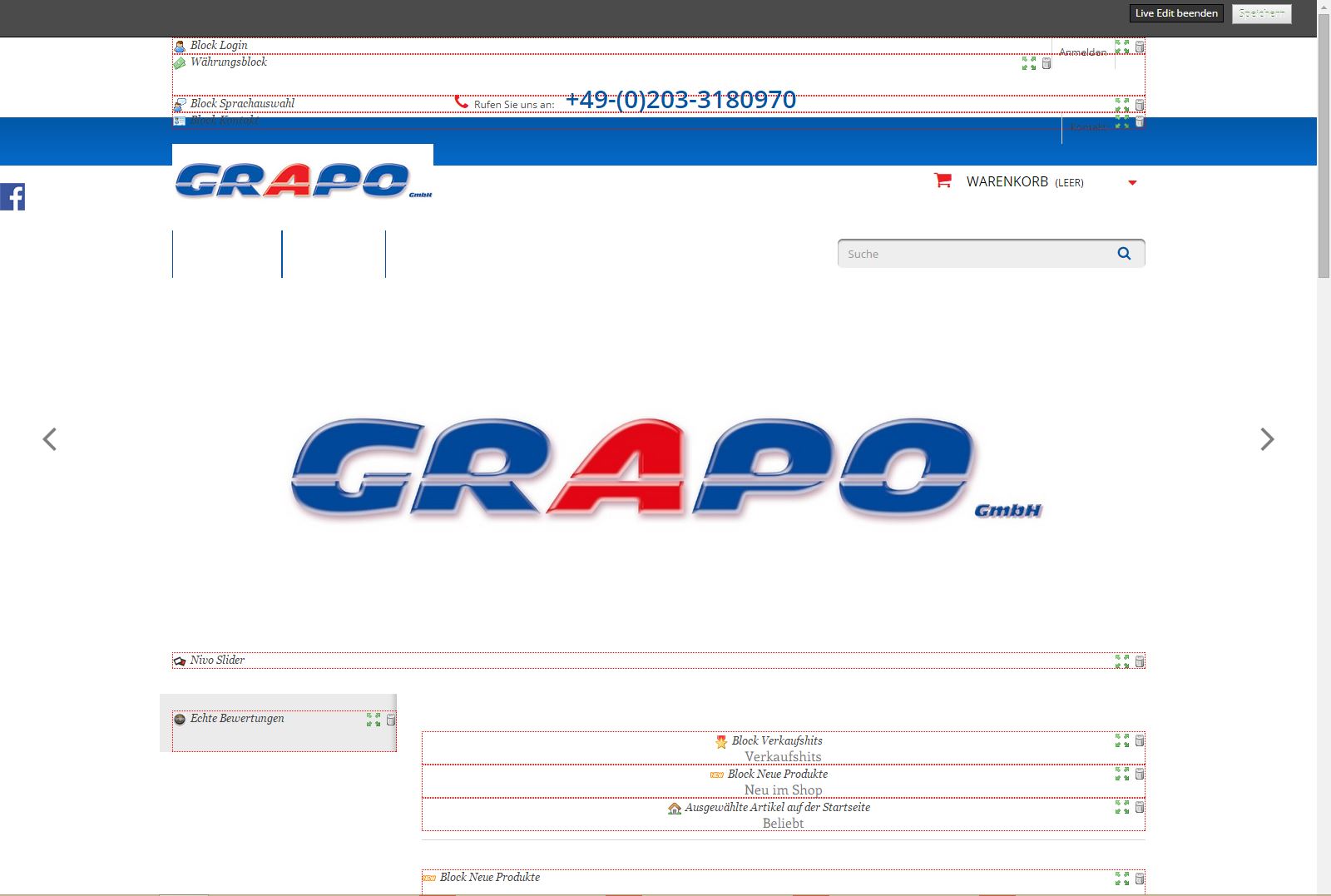Click the house icon of Ausgewählte Artikel

coord(675,808)
